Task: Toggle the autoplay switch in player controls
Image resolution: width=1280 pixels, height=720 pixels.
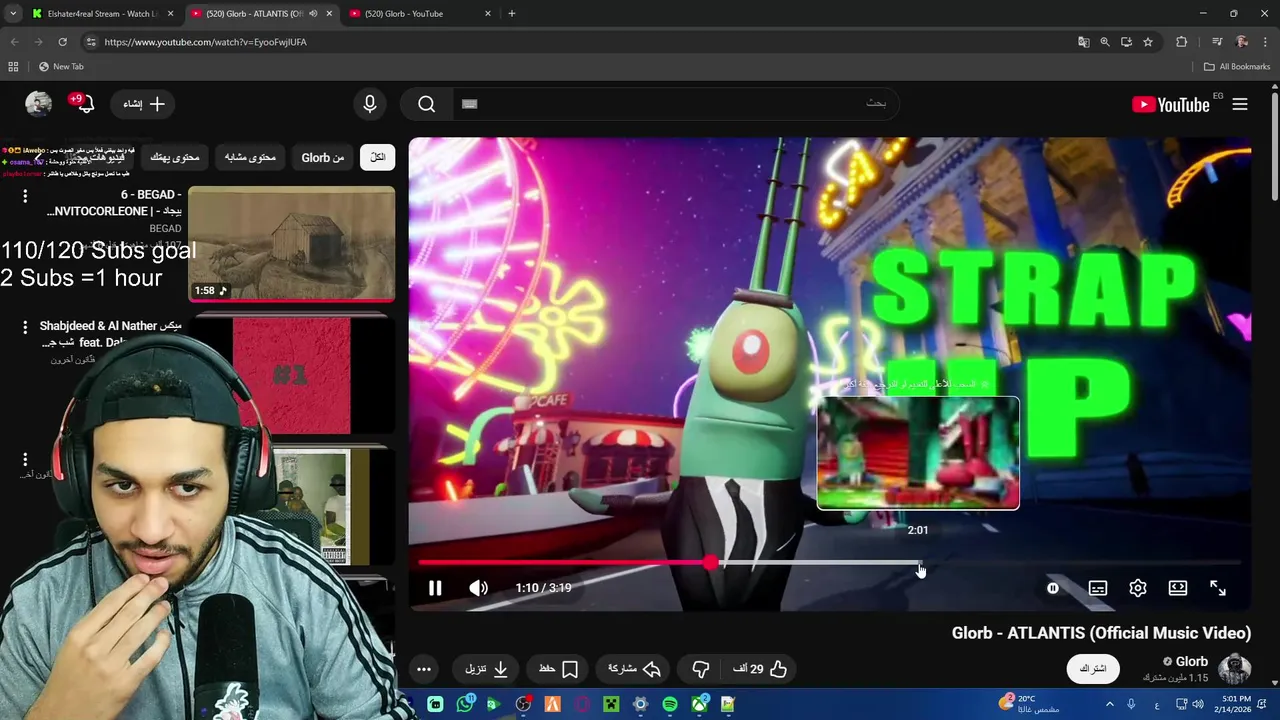Action: point(1053,588)
